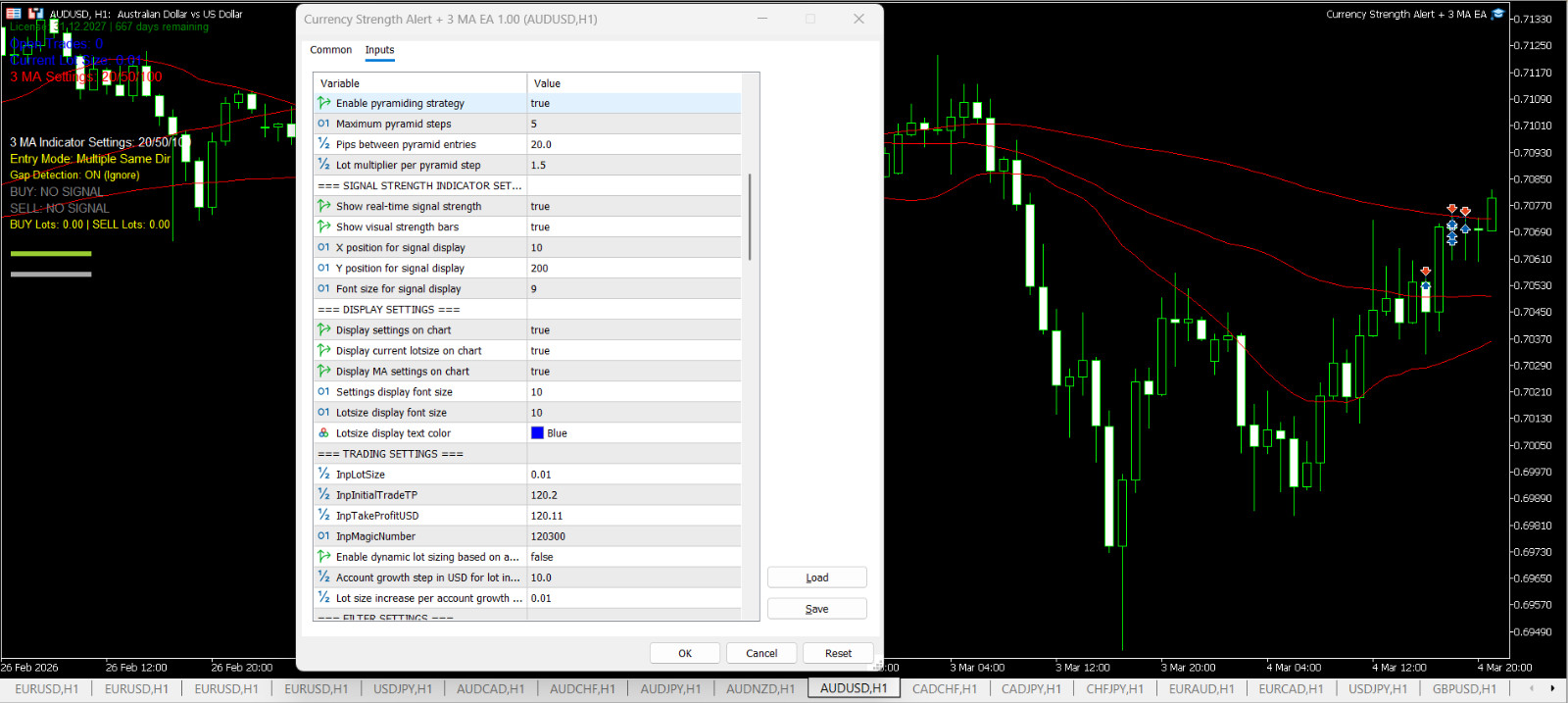Close the EA properties dialog

click(x=858, y=19)
